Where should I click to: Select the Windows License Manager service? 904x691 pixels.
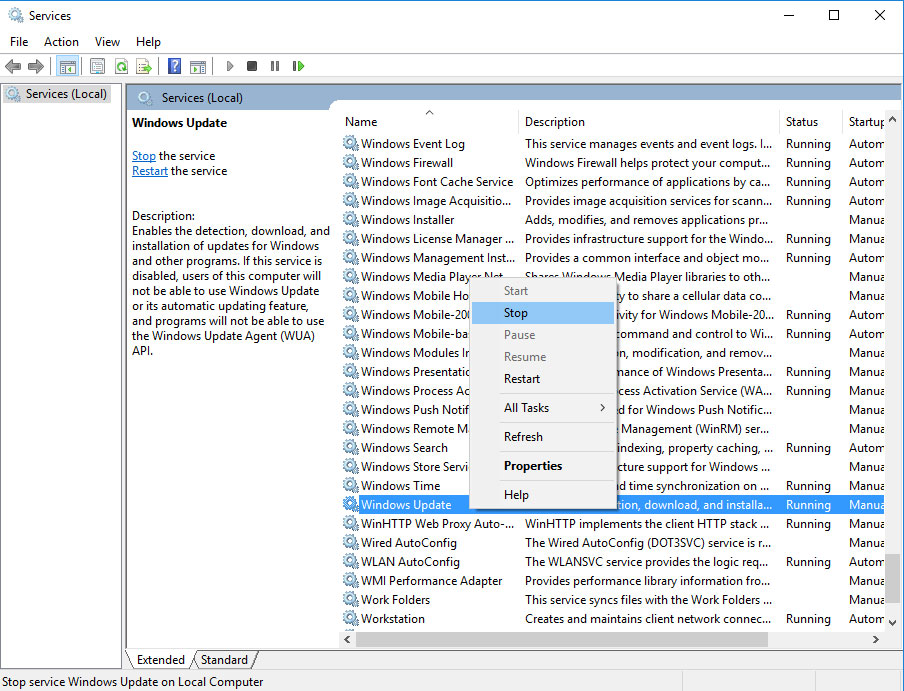(613, 239)
